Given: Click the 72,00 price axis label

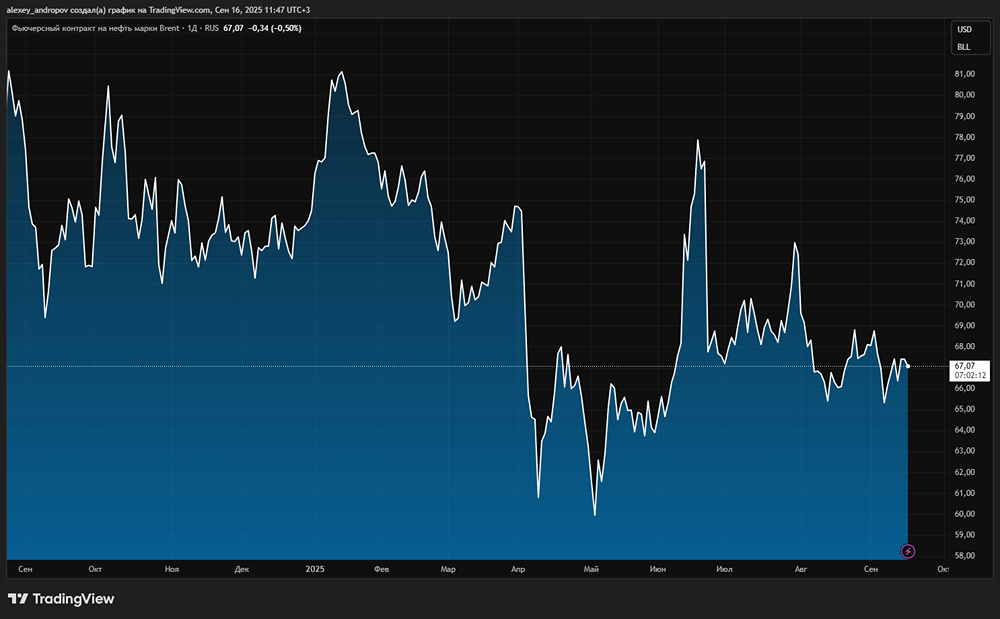Looking at the screenshot, I should 964,263.
